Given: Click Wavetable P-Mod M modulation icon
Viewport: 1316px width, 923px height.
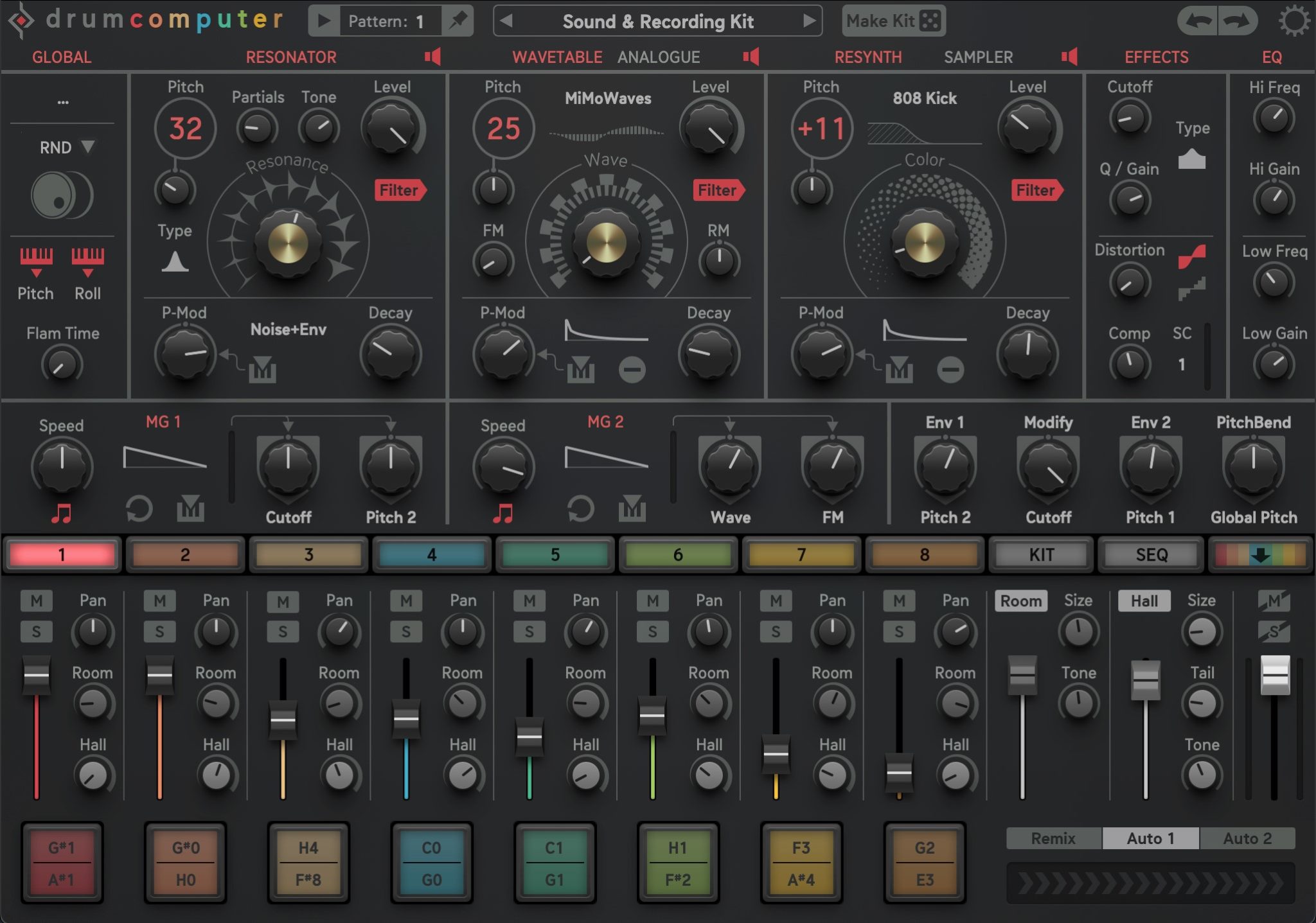Looking at the screenshot, I should point(581,369).
